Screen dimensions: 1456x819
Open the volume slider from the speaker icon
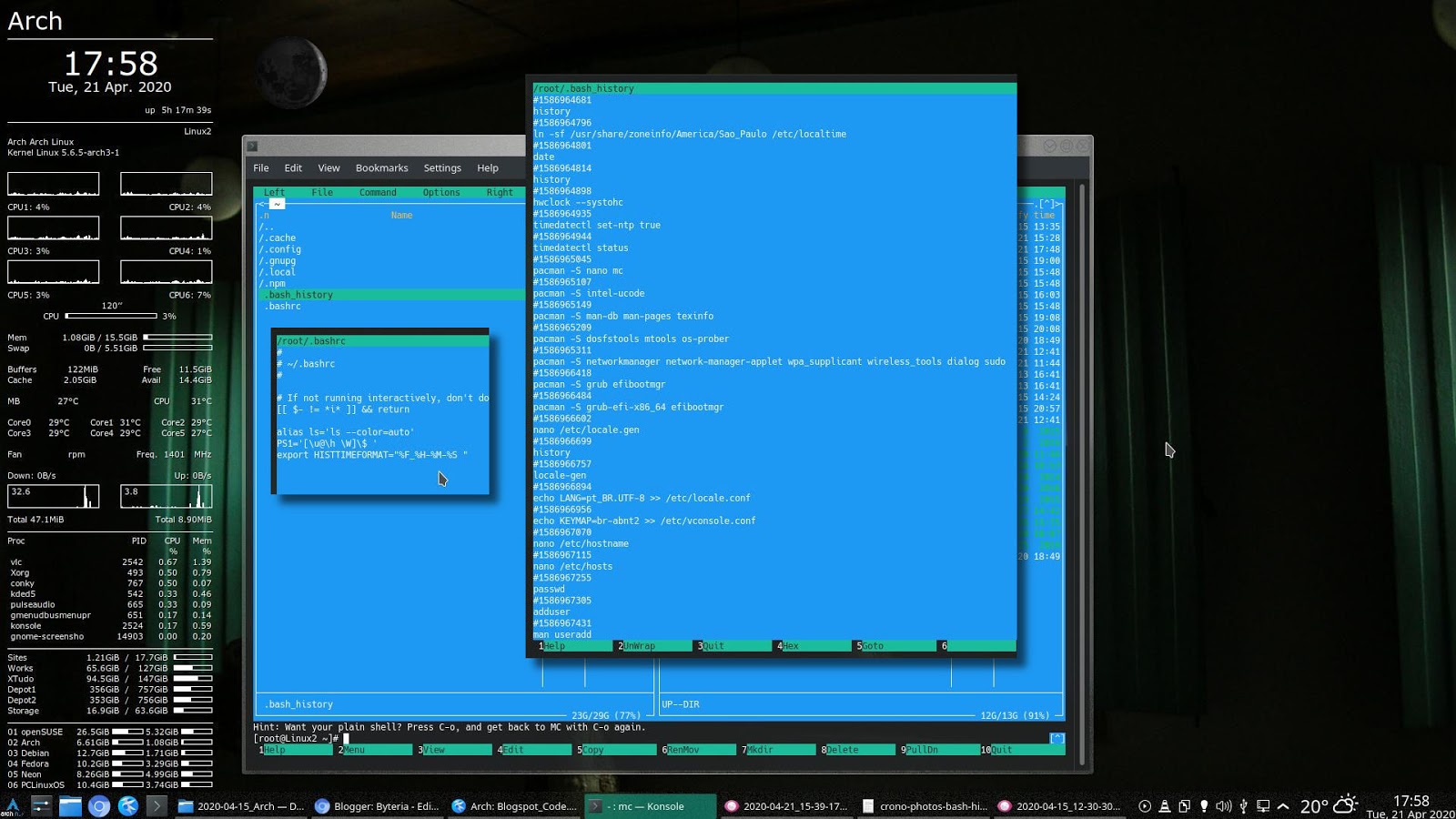1224,806
